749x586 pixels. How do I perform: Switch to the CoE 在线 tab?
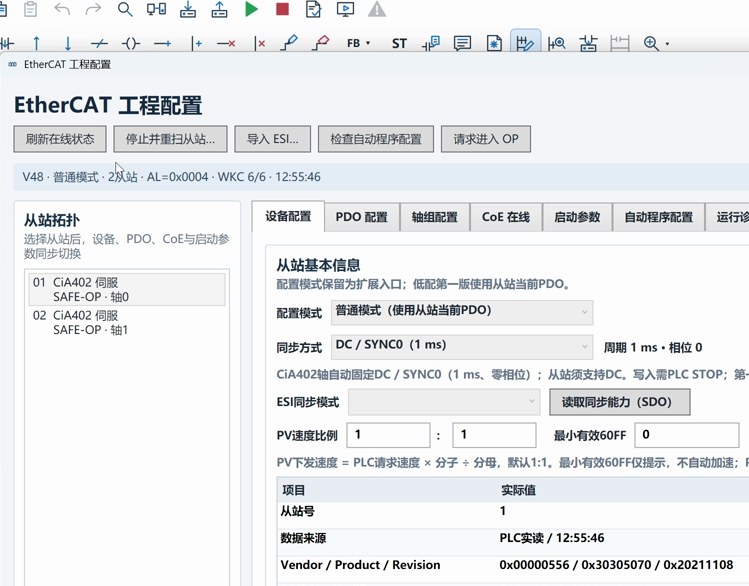pos(506,217)
